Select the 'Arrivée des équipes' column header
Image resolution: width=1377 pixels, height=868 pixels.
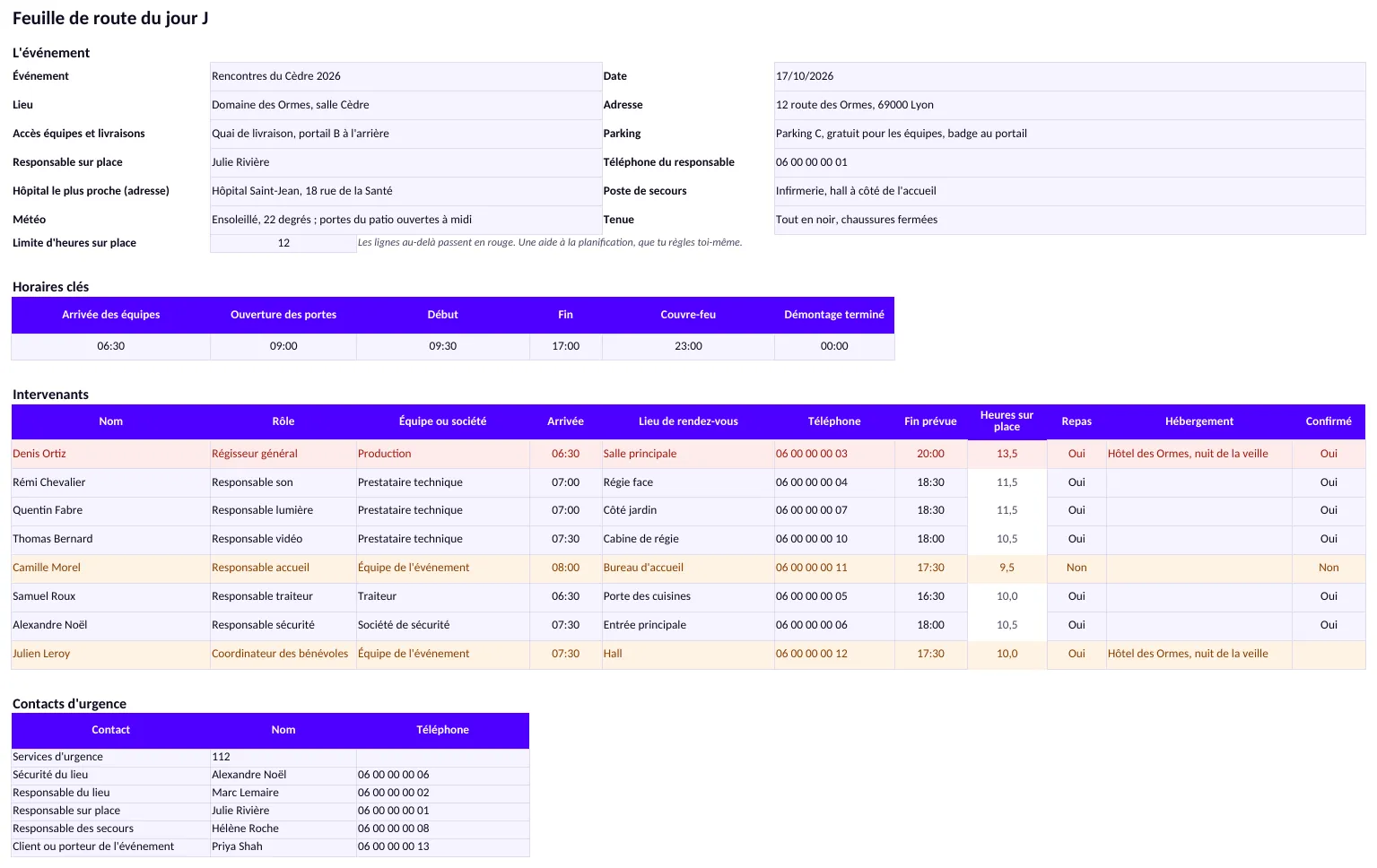[x=111, y=315]
